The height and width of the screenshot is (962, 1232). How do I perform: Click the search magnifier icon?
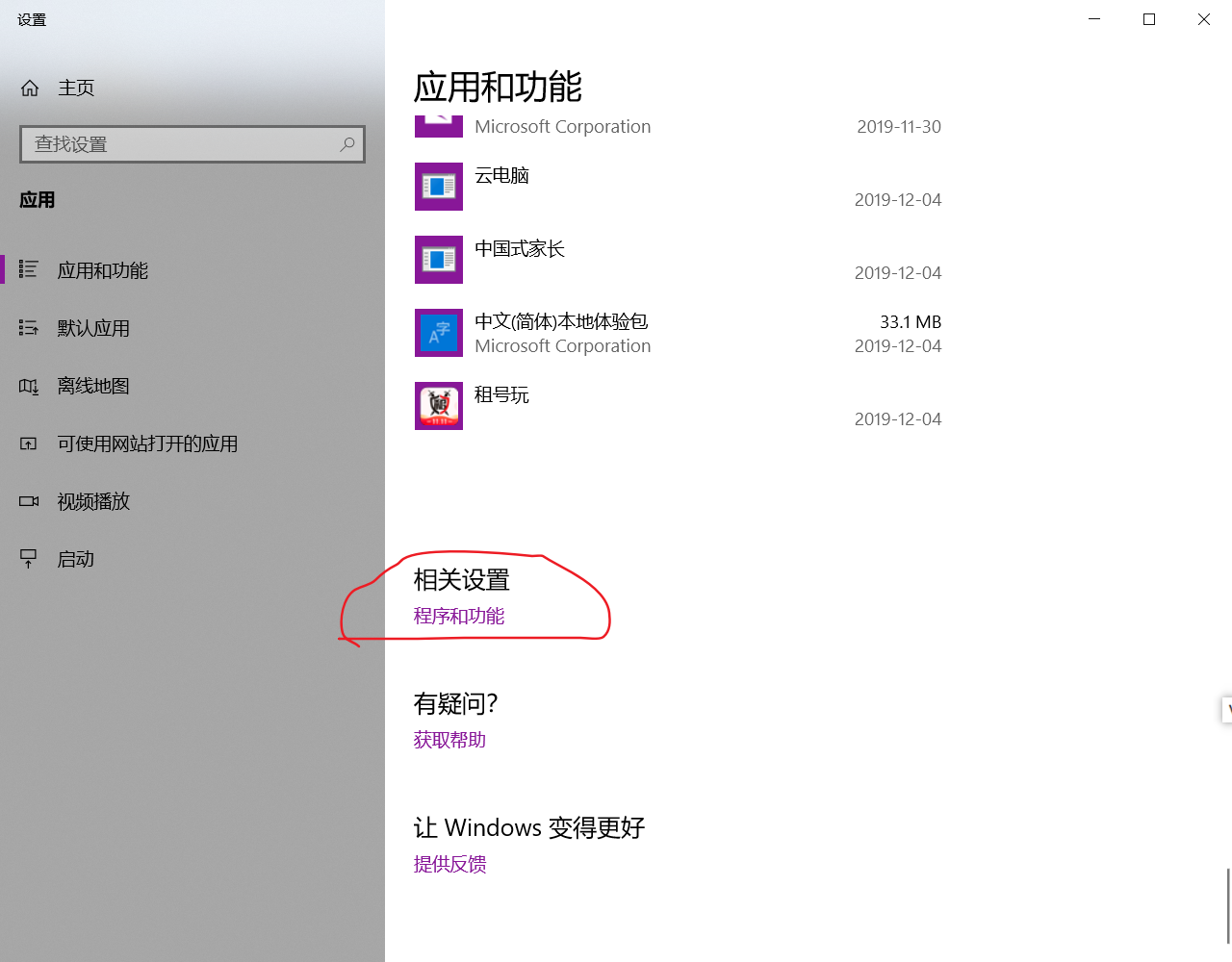pos(346,143)
